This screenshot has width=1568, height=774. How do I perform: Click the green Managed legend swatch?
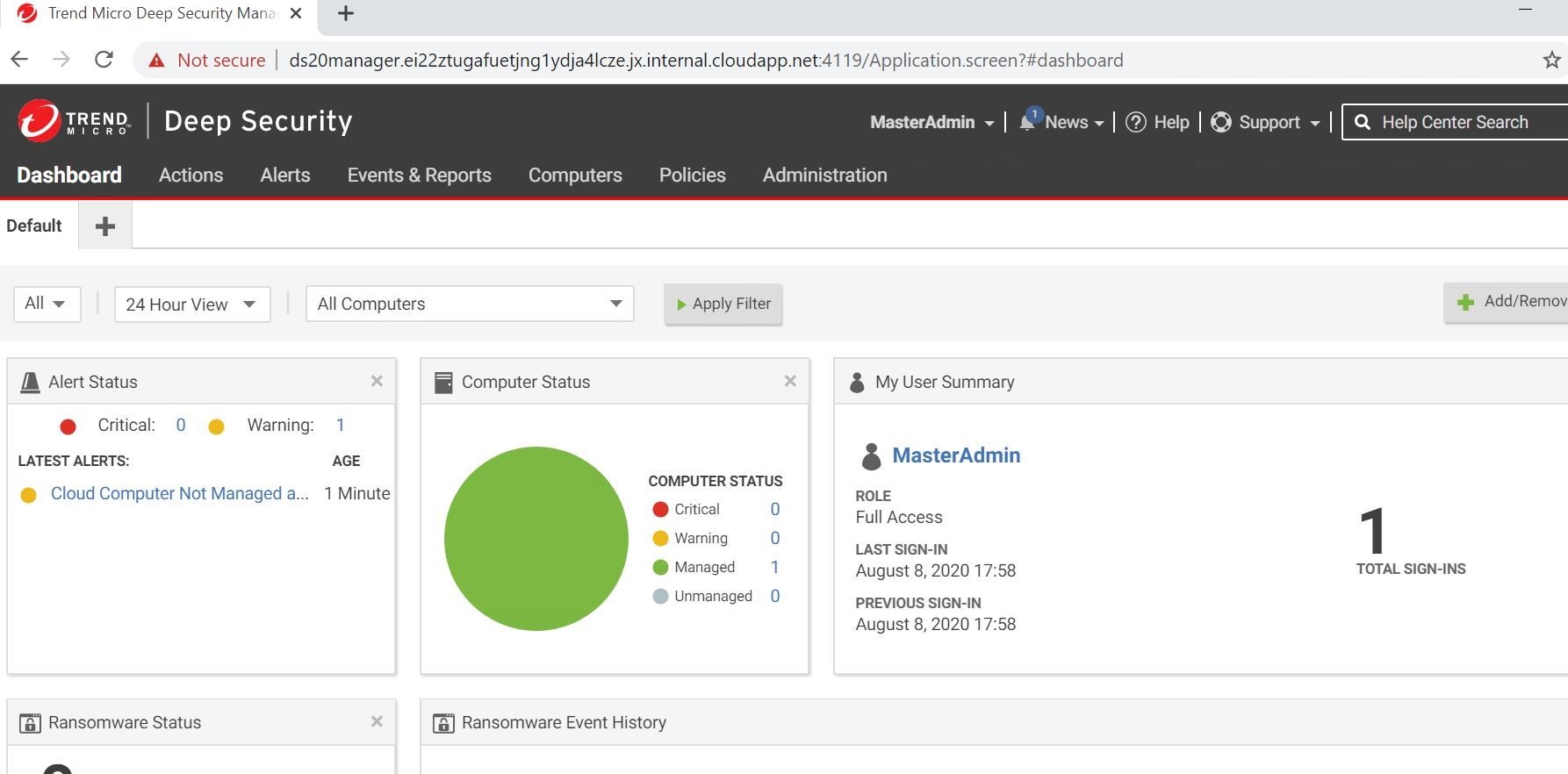click(x=661, y=568)
